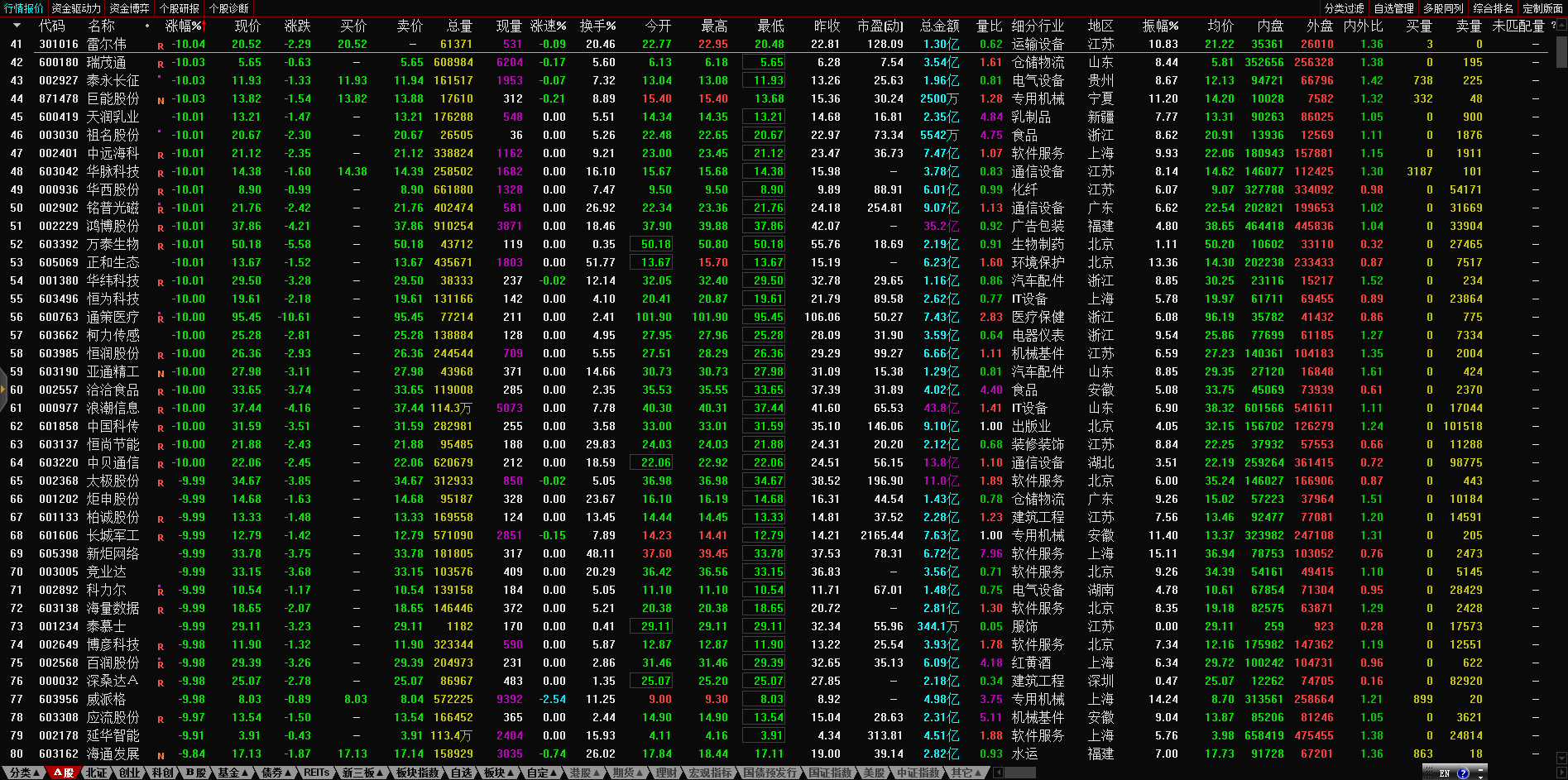Click the 分类过滤 button
Viewport: 1568px width, 780px height.
click(x=1344, y=8)
